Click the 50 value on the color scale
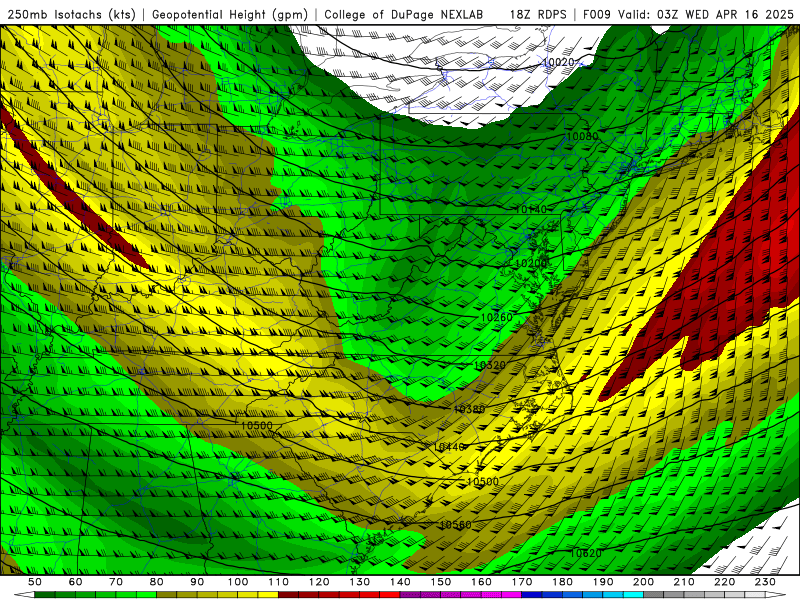Screen dimensions: 800x600 coord(35,582)
